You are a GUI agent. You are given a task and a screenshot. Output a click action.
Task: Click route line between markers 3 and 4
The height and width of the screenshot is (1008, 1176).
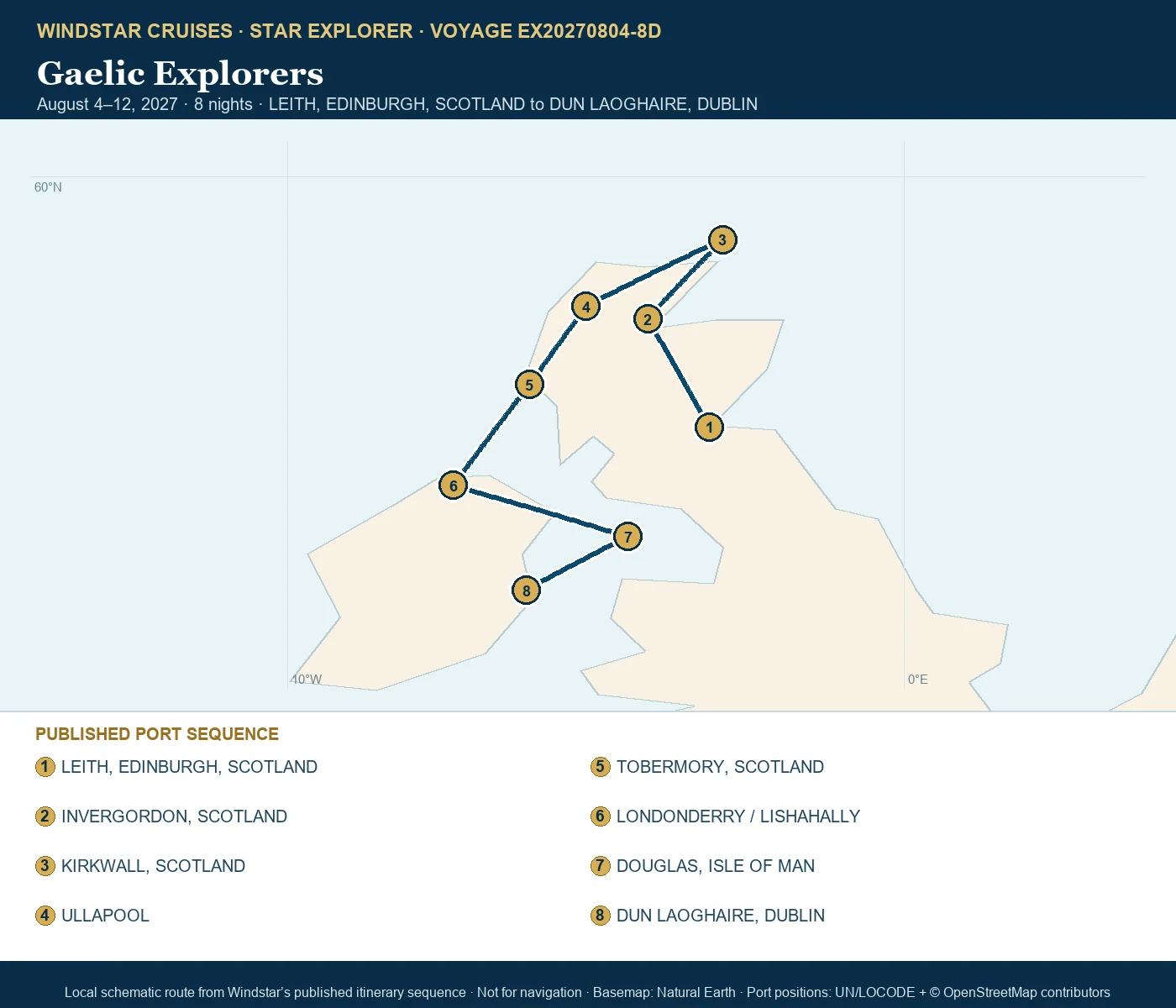click(654, 273)
